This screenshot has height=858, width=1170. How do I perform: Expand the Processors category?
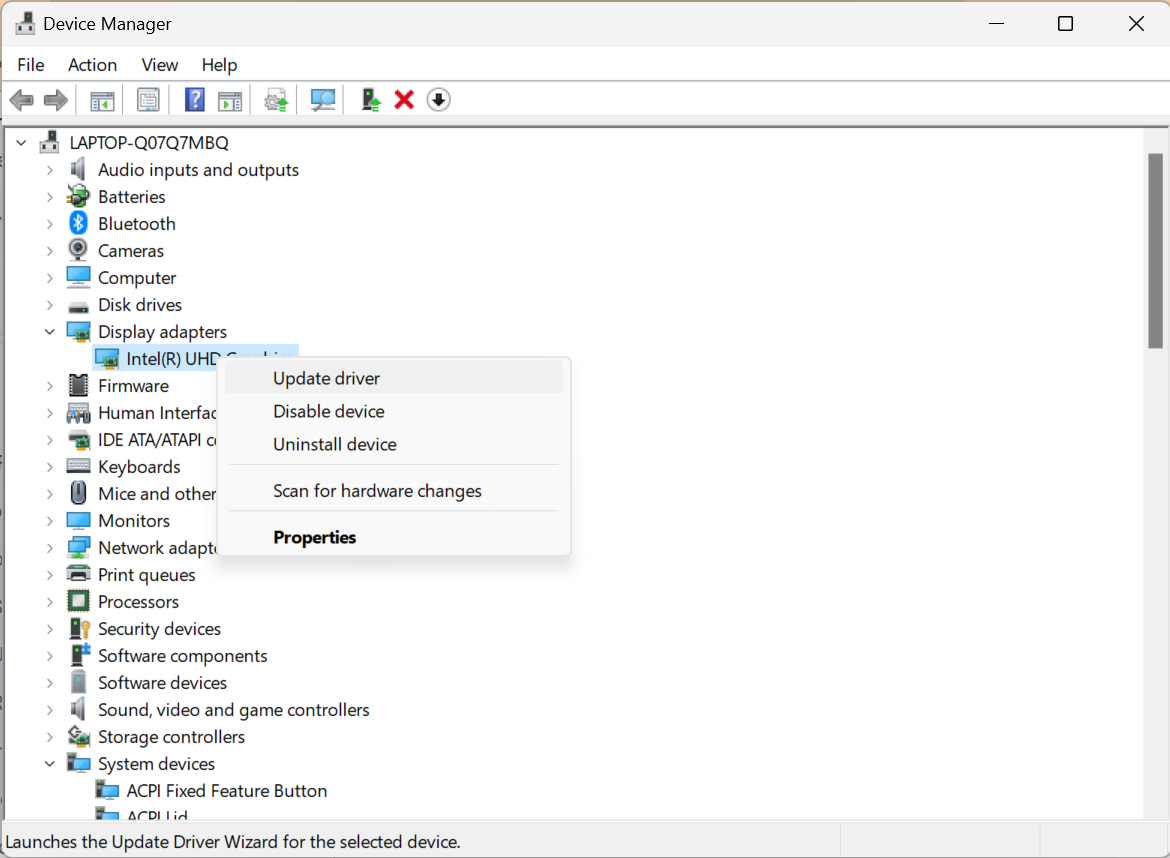click(x=50, y=602)
